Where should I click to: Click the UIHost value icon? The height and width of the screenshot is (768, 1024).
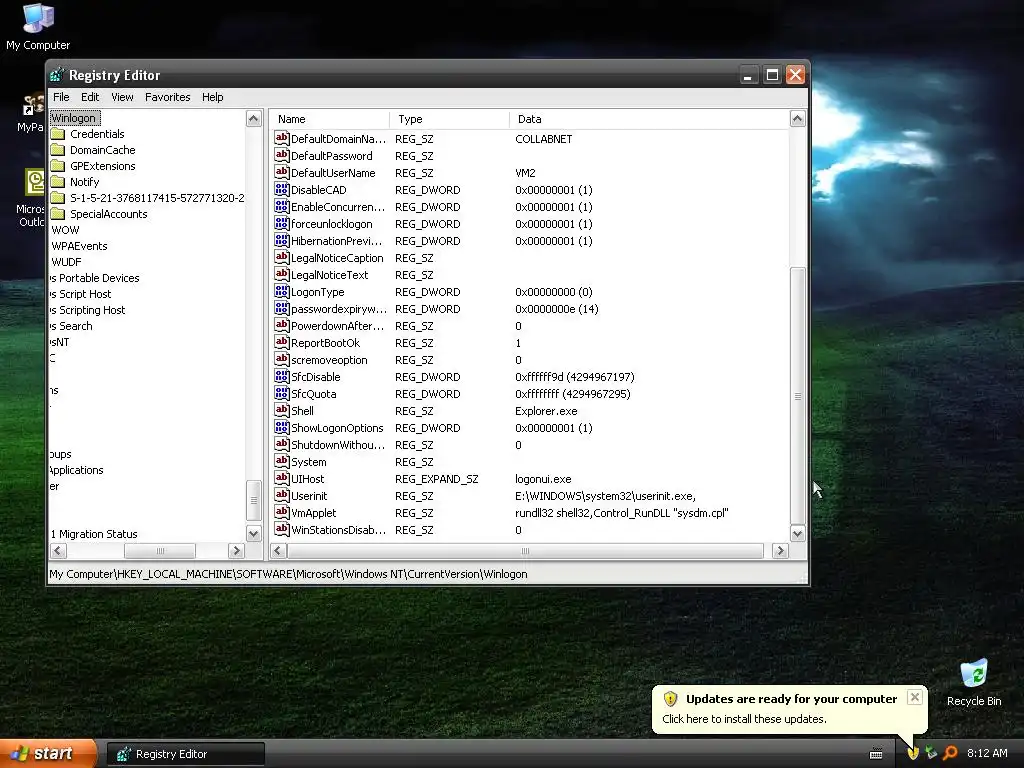coord(281,478)
